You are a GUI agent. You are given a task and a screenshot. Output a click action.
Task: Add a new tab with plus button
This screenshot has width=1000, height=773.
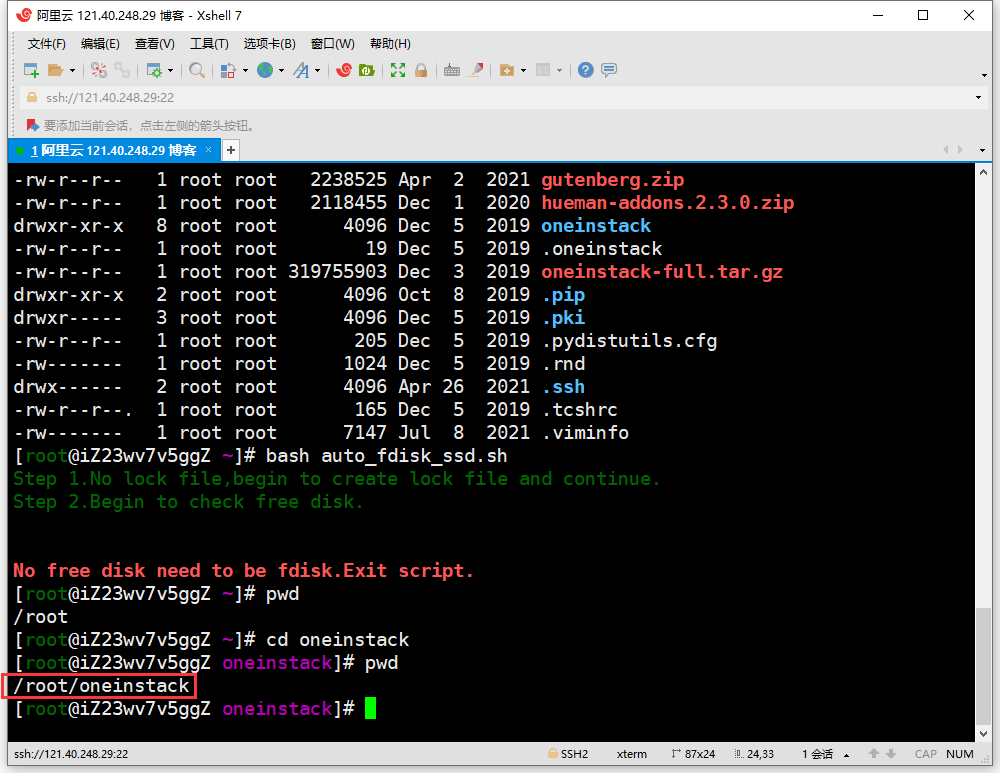pos(231,150)
